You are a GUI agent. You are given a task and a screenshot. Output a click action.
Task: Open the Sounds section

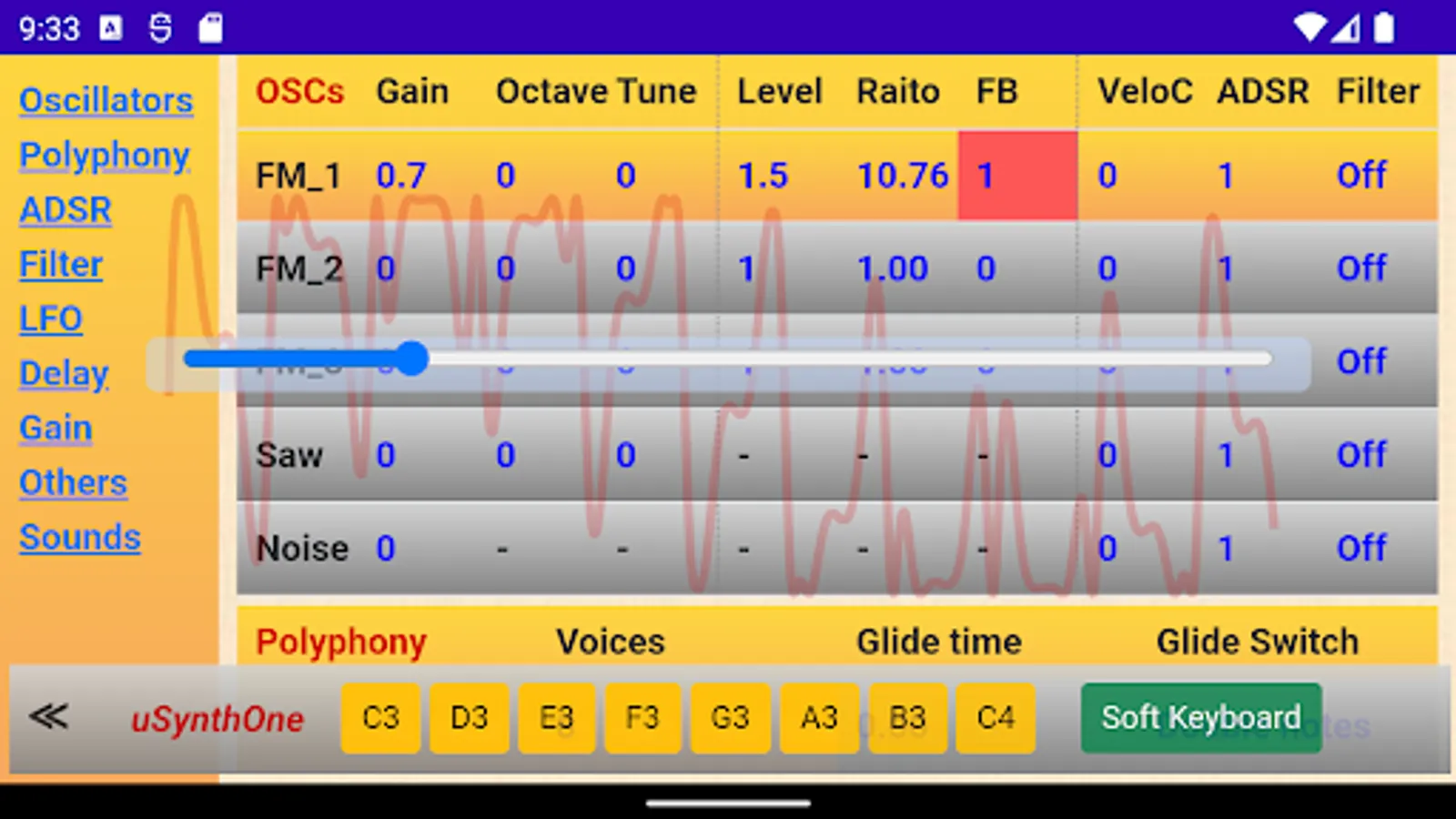(x=79, y=537)
